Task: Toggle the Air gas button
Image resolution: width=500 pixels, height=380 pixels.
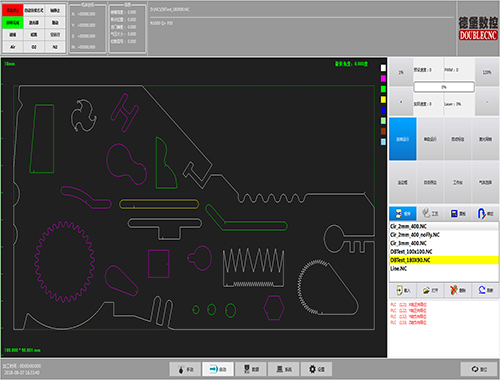Action: point(13,47)
